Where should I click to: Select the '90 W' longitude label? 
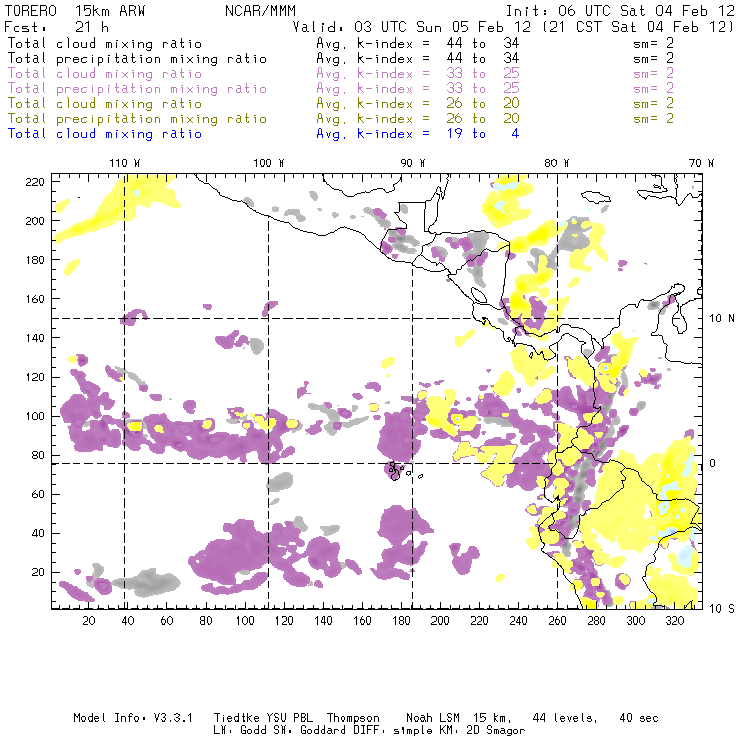point(413,163)
